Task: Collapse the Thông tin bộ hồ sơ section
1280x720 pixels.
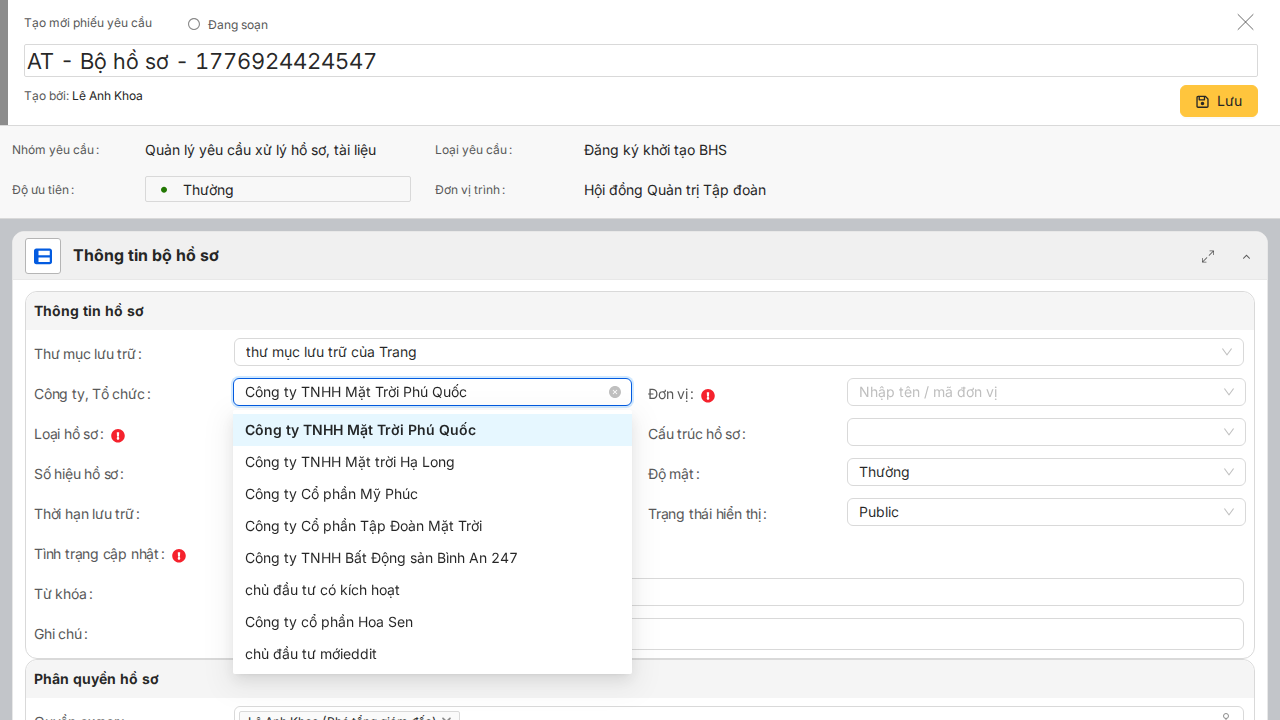Action: (1246, 257)
